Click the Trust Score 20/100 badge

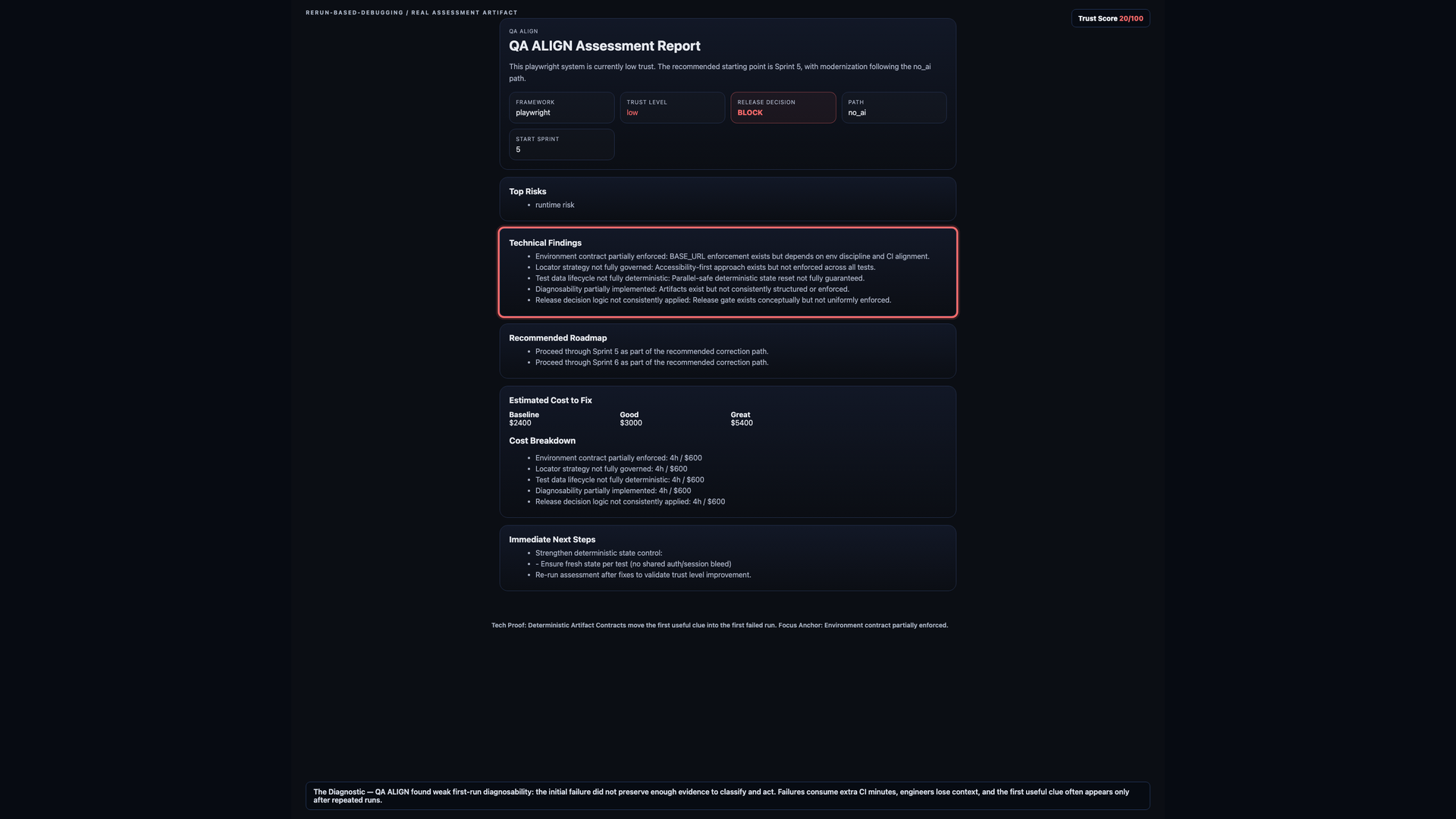point(1110,18)
